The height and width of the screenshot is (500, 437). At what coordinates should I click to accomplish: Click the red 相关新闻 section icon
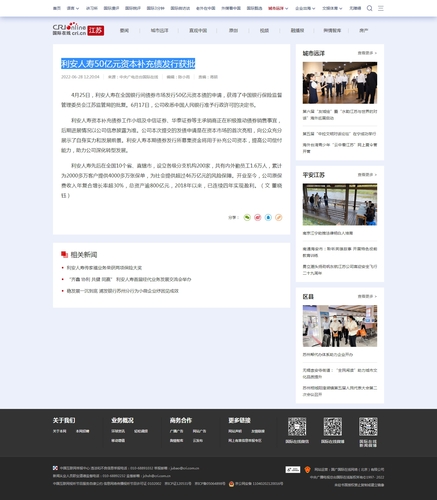pos(64,255)
